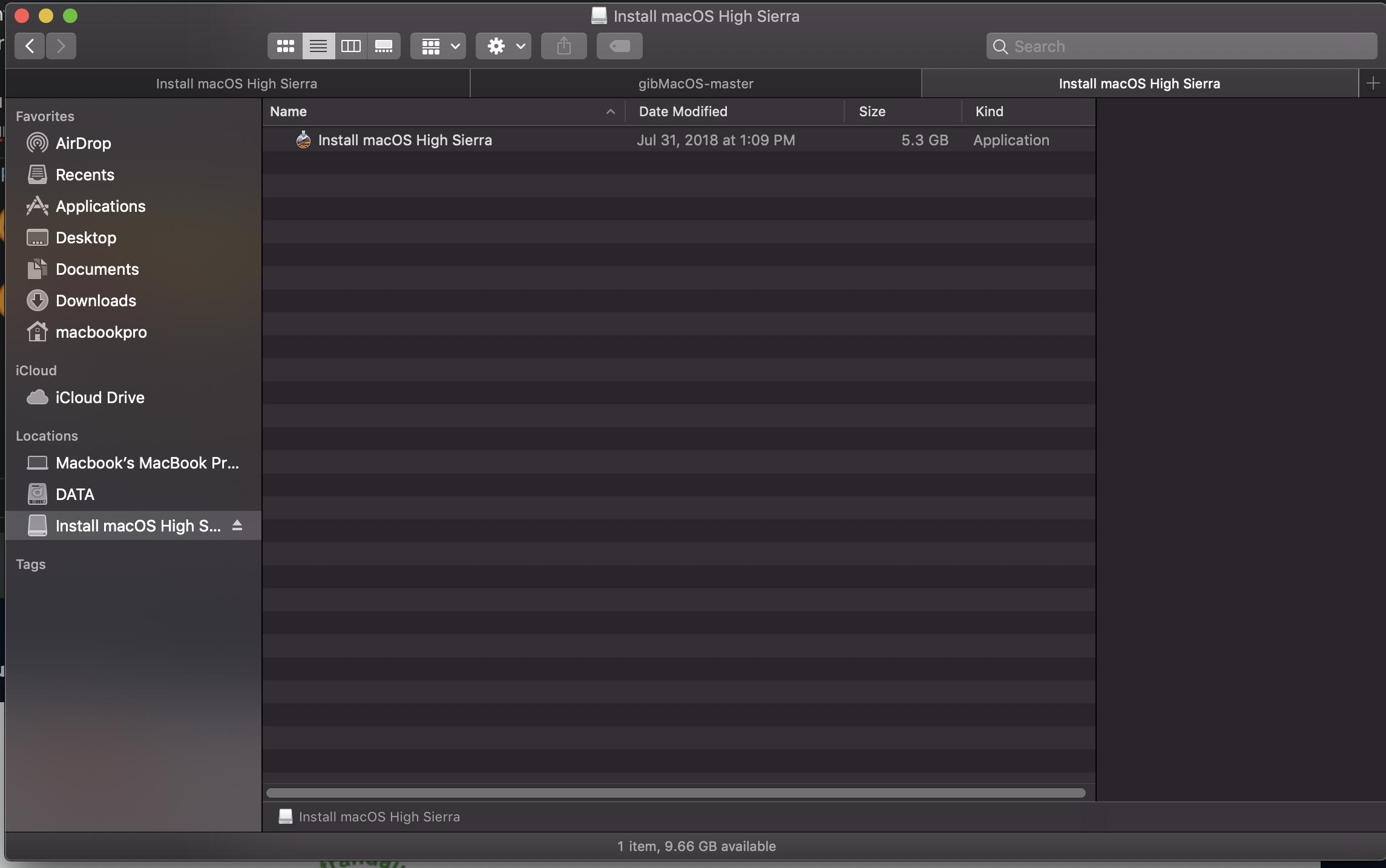
Task: Switch to gallery view
Action: 384,46
